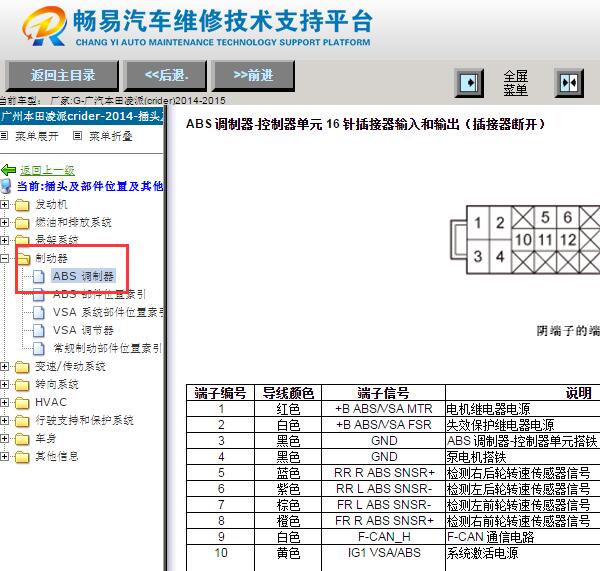Open the VSA 系统部件位置索引 item
This screenshot has width=600, height=571.
coord(108,312)
